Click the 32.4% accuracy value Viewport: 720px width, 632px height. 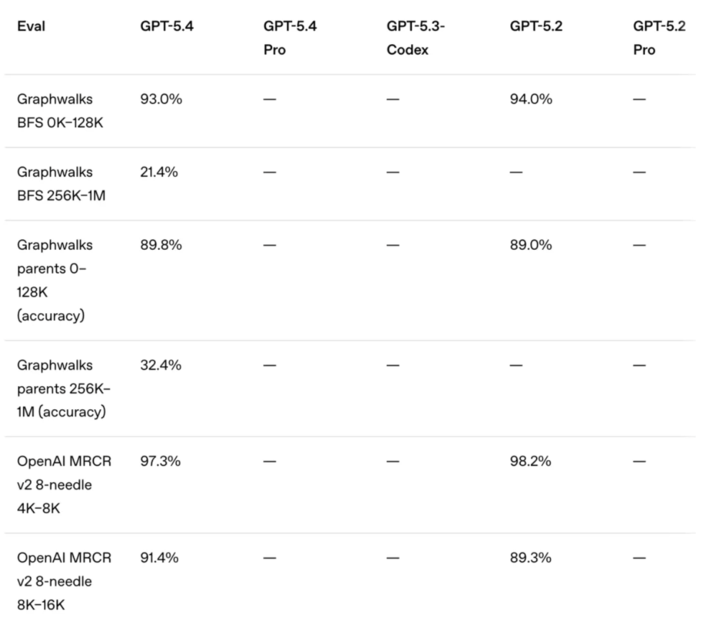160,365
